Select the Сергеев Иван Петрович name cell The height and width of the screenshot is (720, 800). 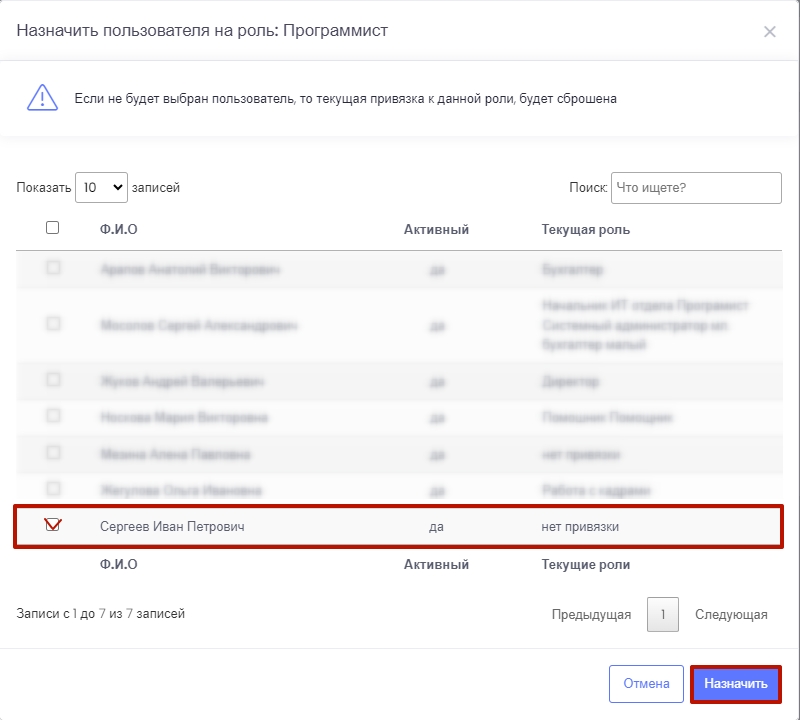[172, 526]
